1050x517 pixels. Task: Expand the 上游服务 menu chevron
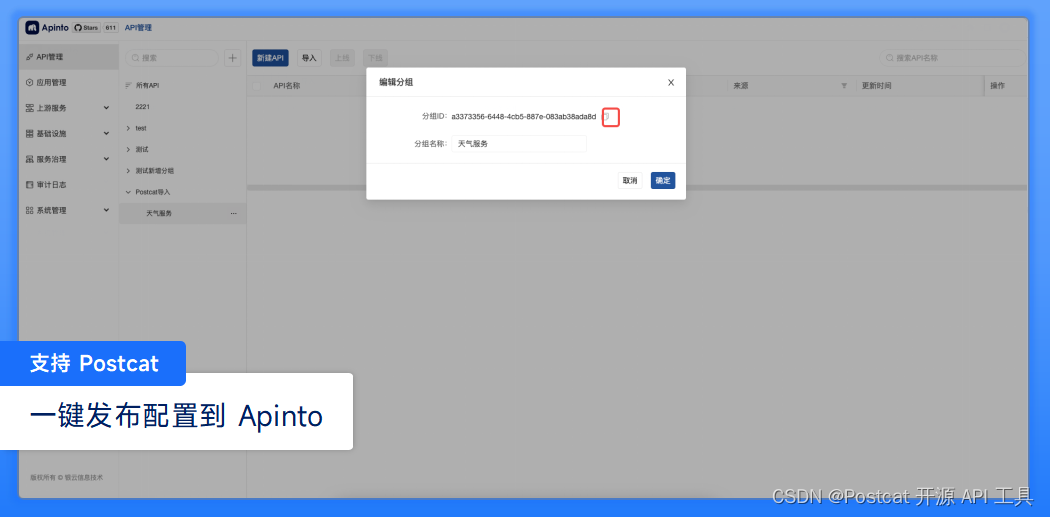106,108
